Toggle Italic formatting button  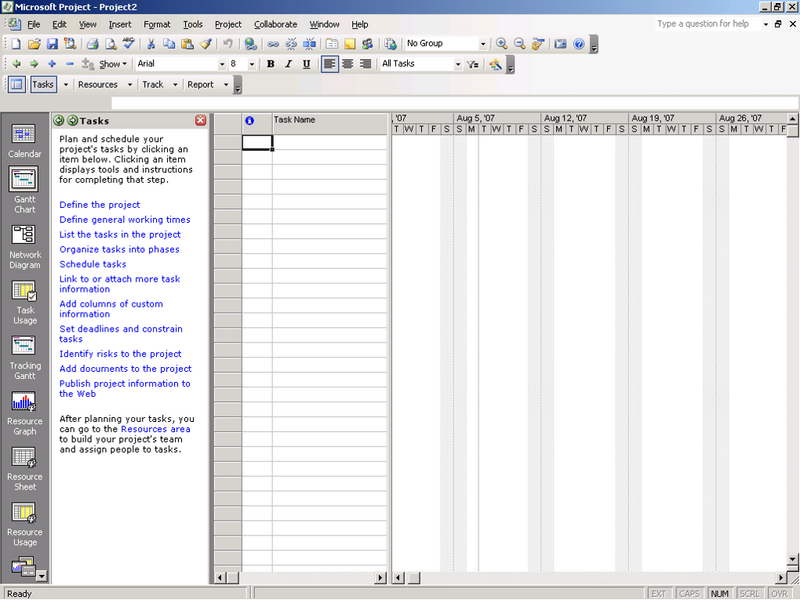tap(288, 64)
